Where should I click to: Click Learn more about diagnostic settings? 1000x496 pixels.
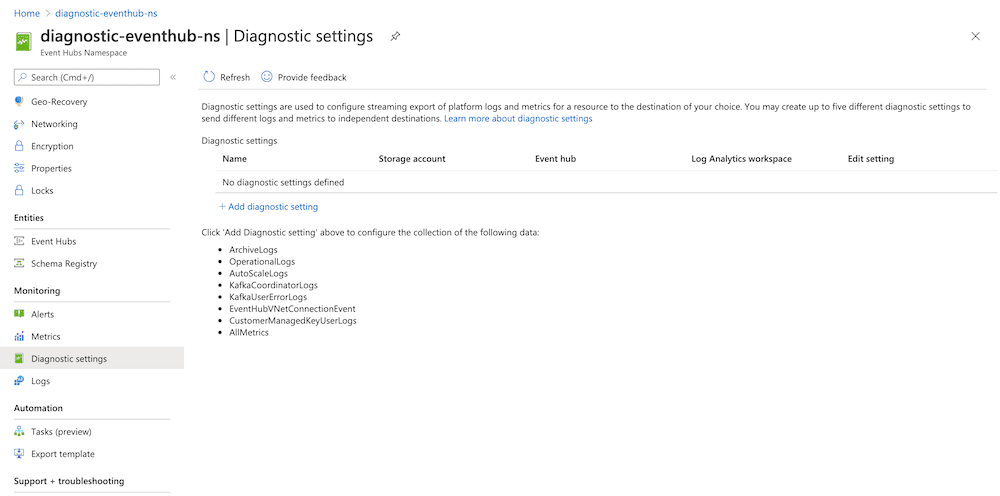coord(518,119)
